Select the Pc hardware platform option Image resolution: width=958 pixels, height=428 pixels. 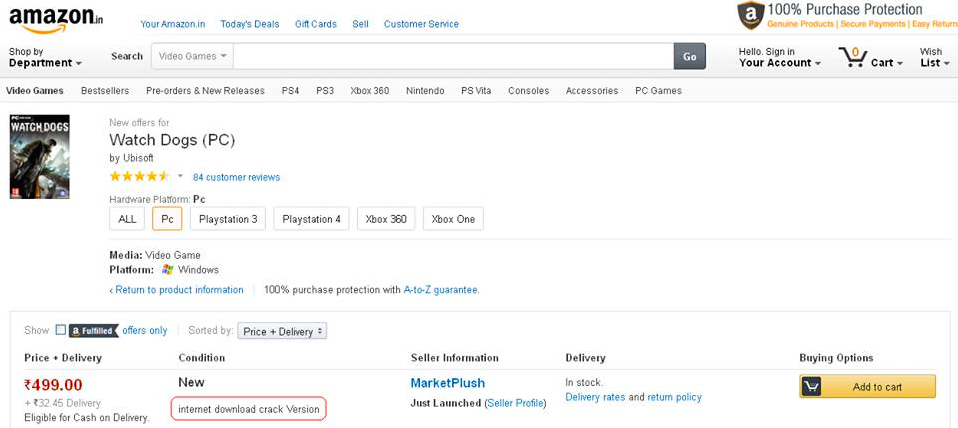[167, 219]
